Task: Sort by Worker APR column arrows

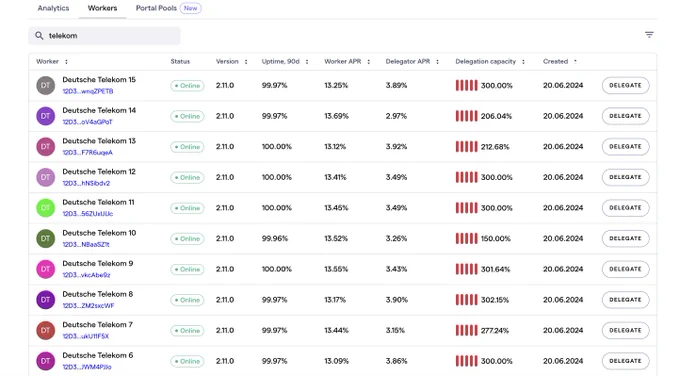Action: coord(368,62)
